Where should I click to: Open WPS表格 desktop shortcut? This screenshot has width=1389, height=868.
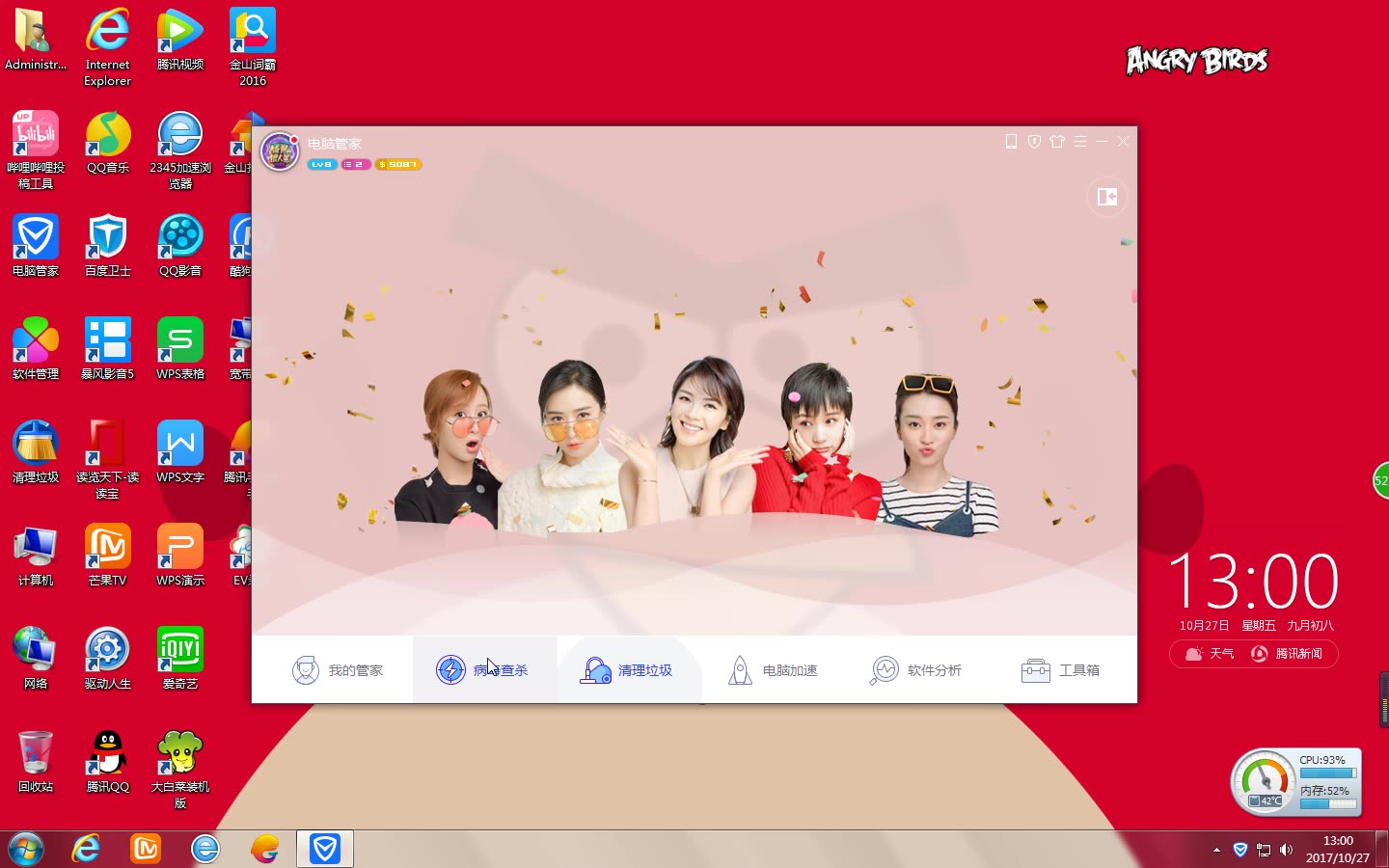coord(180,349)
